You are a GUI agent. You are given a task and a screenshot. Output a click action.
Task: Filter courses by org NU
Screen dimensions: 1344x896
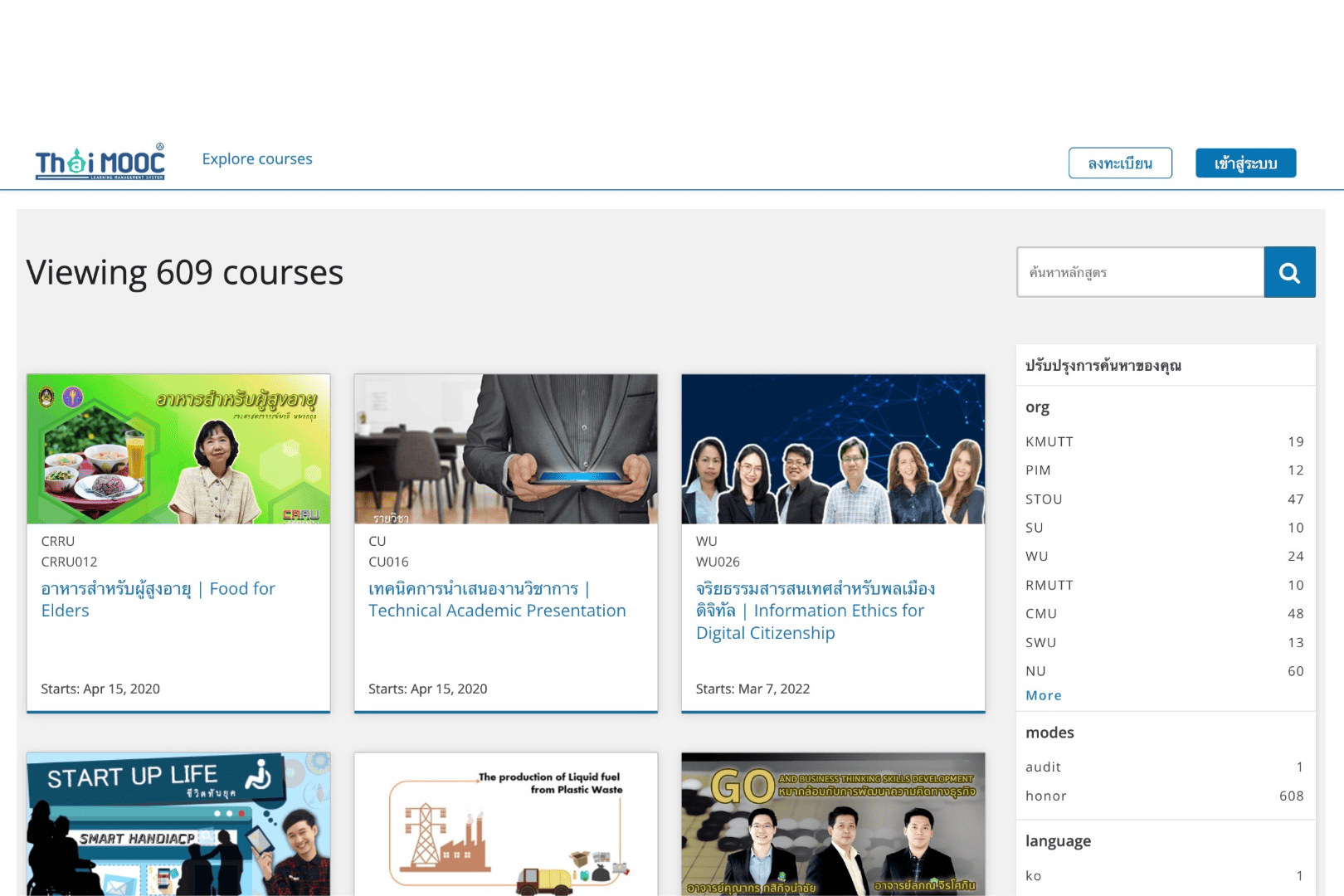(1165, 671)
